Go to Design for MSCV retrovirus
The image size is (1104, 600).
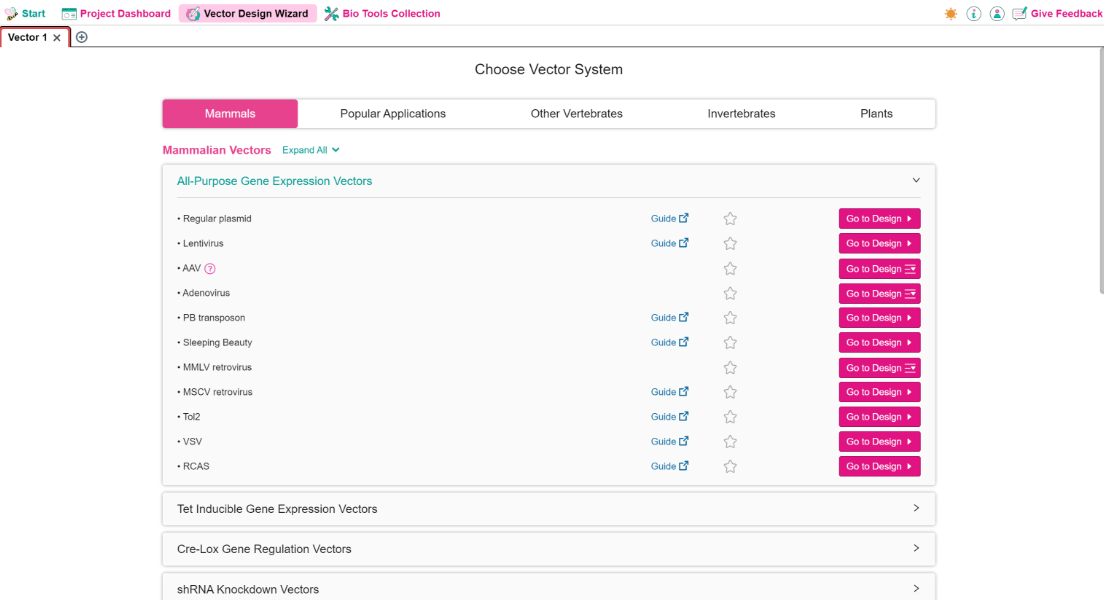(x=879, y=392)
